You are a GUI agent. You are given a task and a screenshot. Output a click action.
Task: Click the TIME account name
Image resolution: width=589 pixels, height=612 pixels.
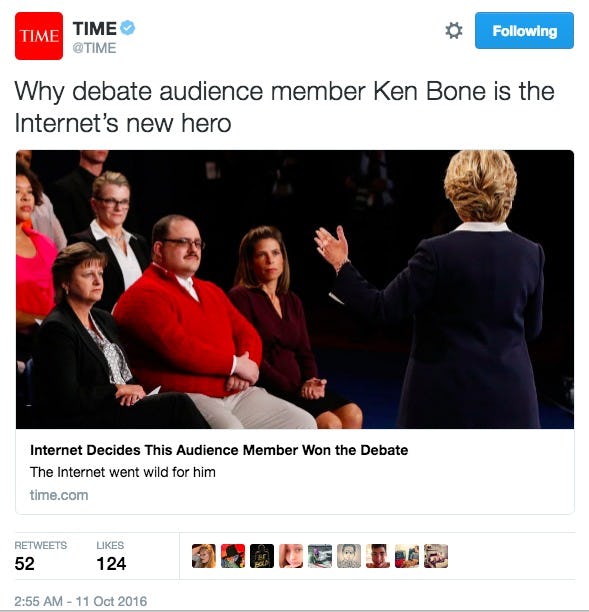94,28
